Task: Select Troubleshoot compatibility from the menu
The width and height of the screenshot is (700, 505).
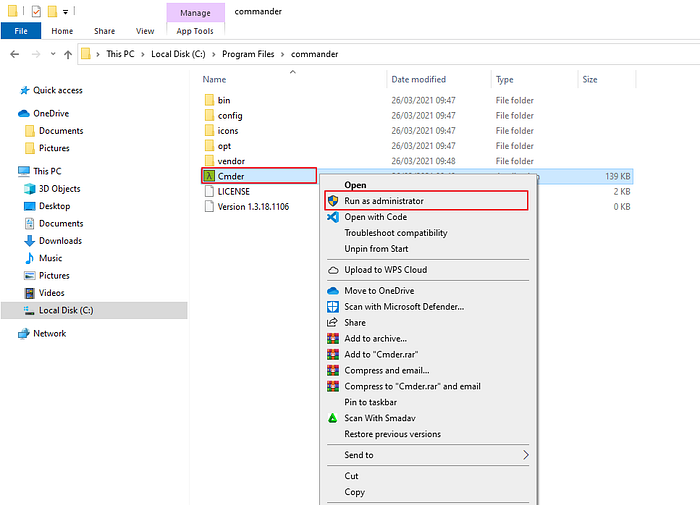Action: (x=396, y=233)
